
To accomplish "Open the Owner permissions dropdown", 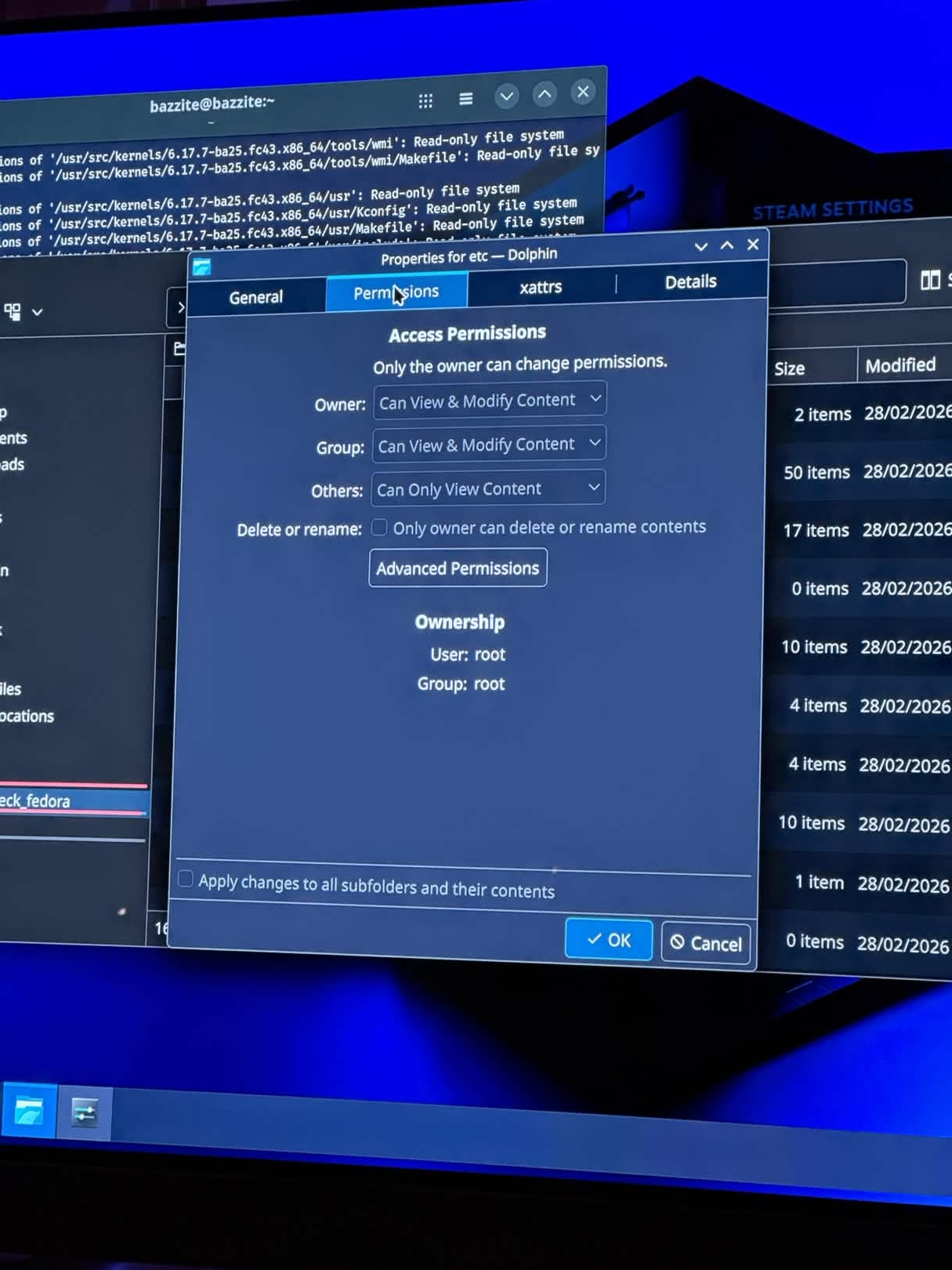I will [490, 401].
